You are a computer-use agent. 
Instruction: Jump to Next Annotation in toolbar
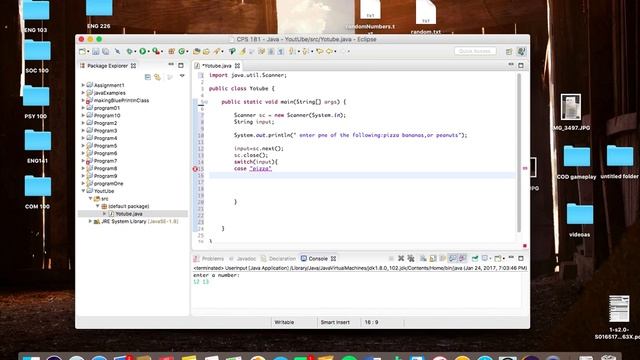tap(291, 51)
